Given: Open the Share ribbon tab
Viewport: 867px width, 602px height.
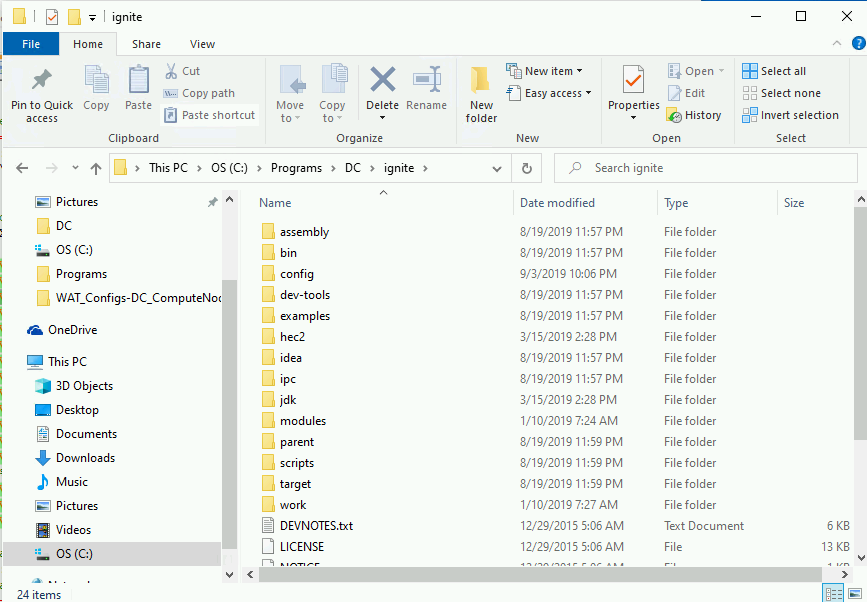Looking at the screenshot, I should coord(146,44).
